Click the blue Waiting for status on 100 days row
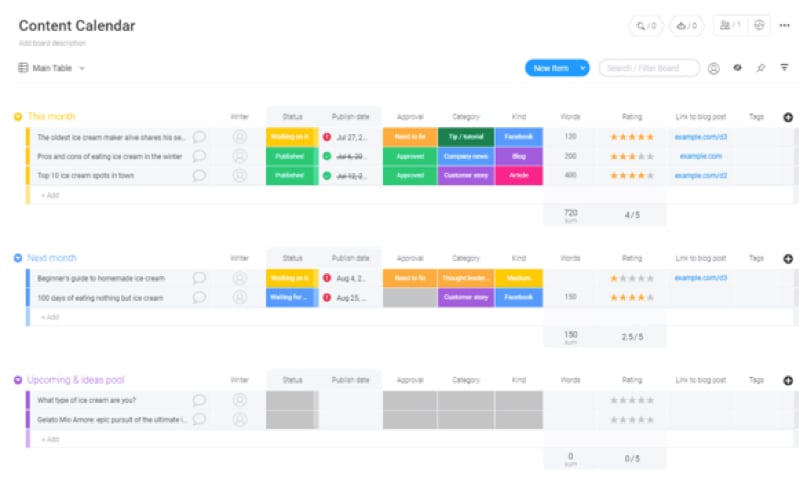Image resolution: width=812 pixels, height=487 pixels. click(291, 297)
